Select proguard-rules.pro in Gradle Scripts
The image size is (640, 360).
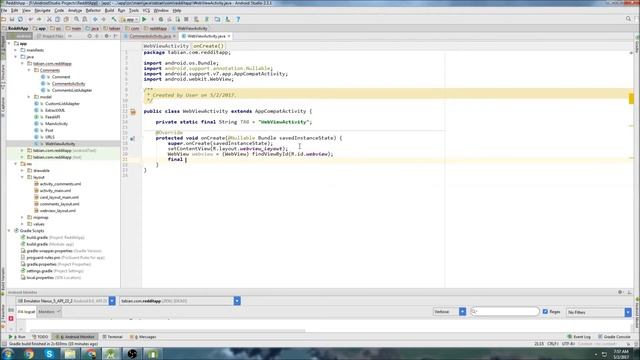[43, 258]
